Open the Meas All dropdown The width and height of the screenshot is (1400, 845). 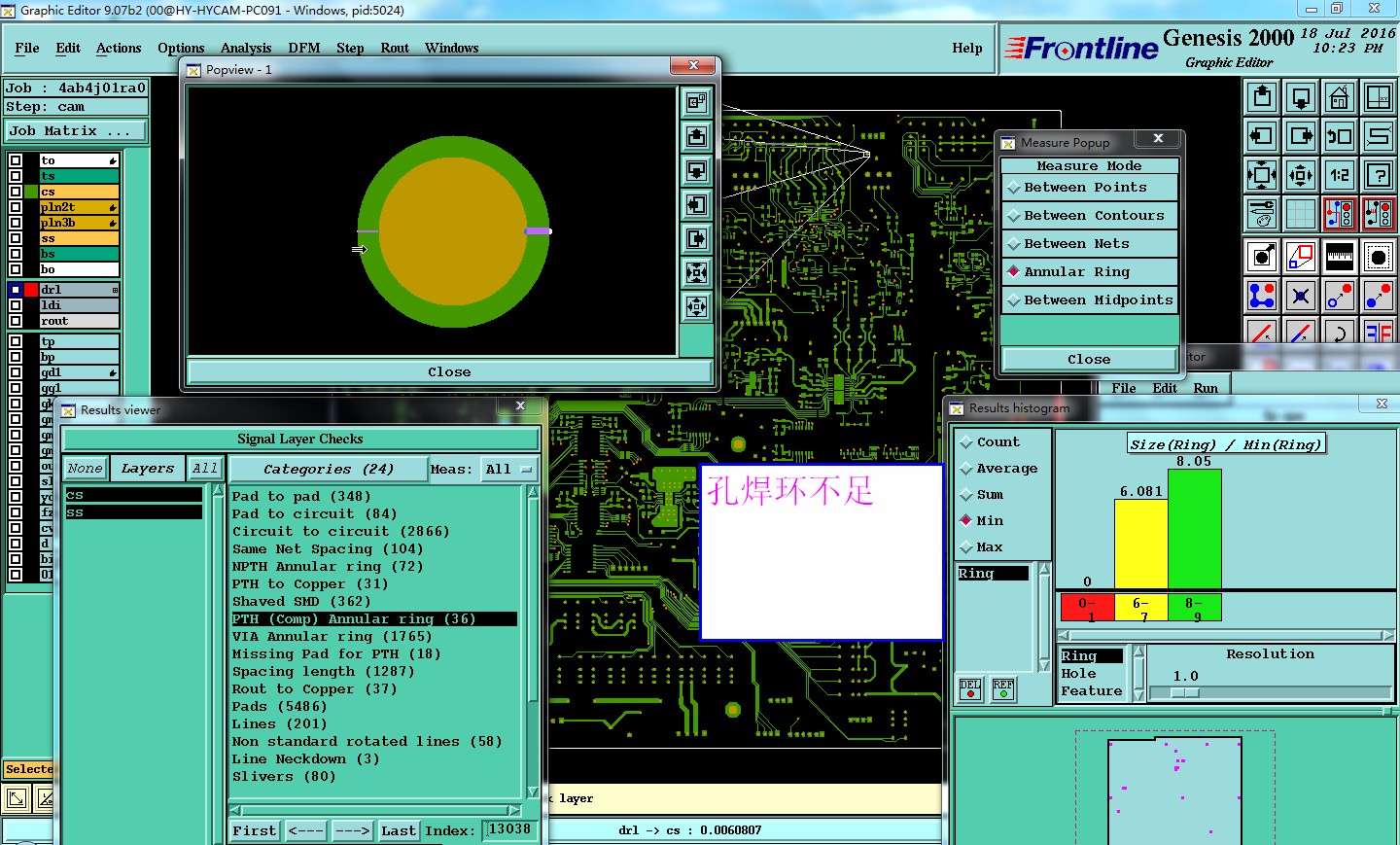[509, 470]
